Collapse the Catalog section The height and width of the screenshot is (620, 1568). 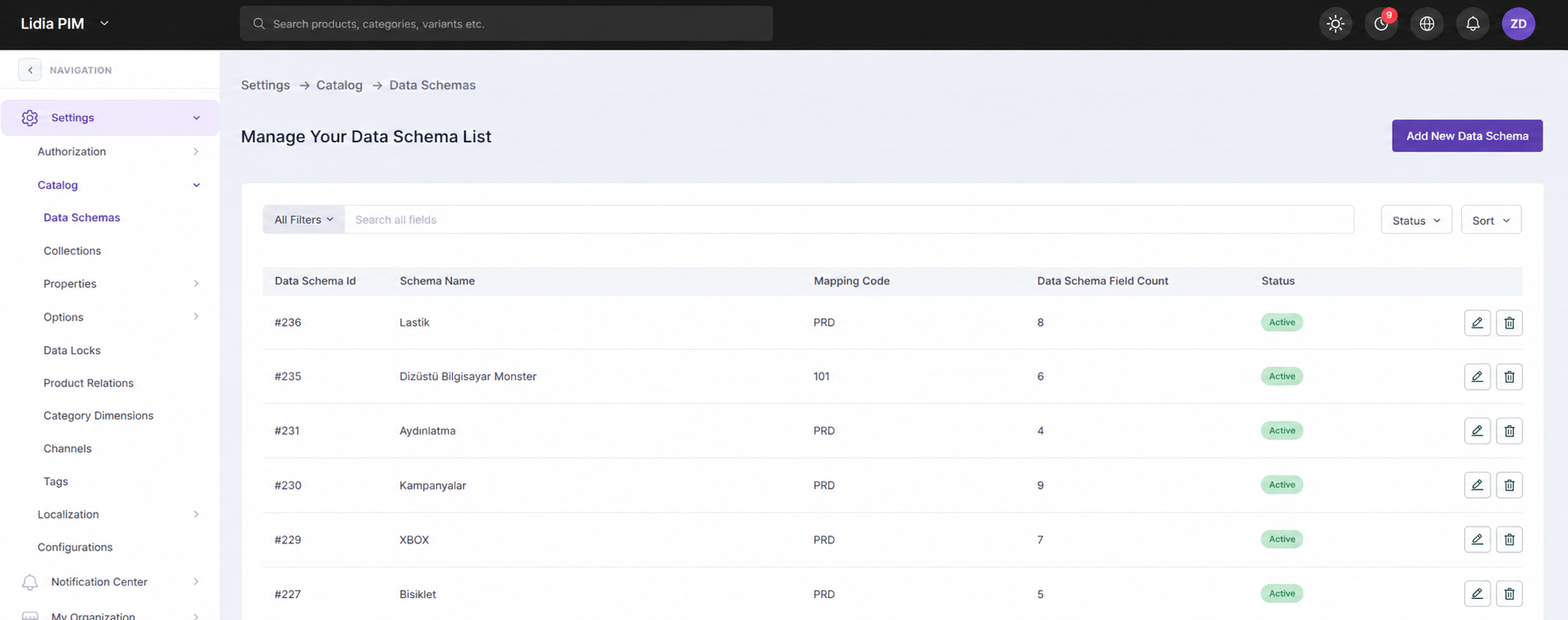tap(196, 185)
